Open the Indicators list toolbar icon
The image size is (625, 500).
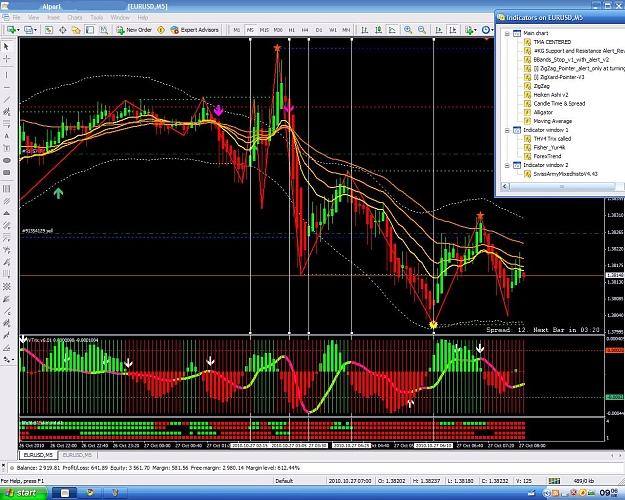tap(468, 30)
